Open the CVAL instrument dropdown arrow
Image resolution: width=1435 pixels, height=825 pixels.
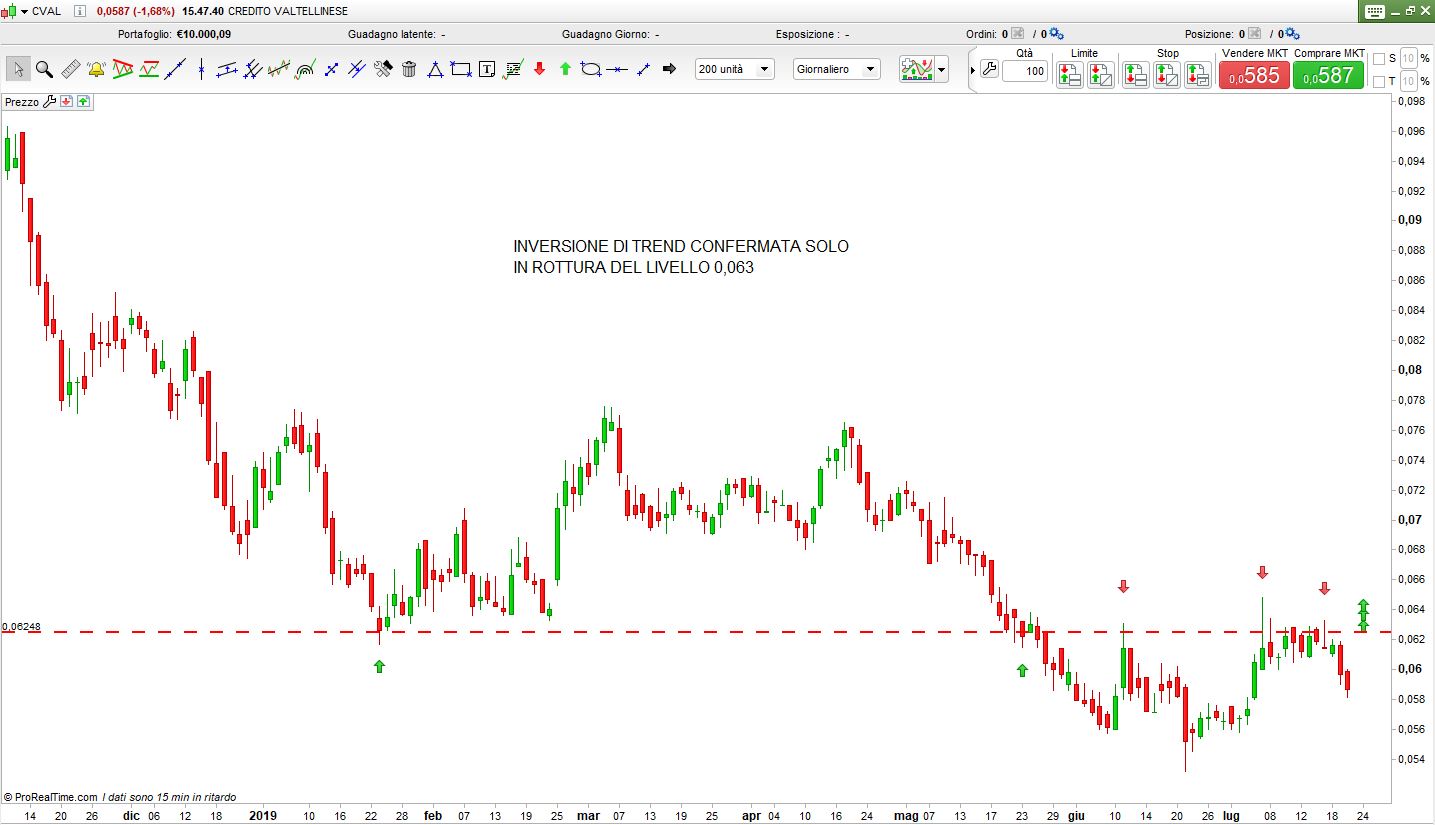tap(24, 11)
